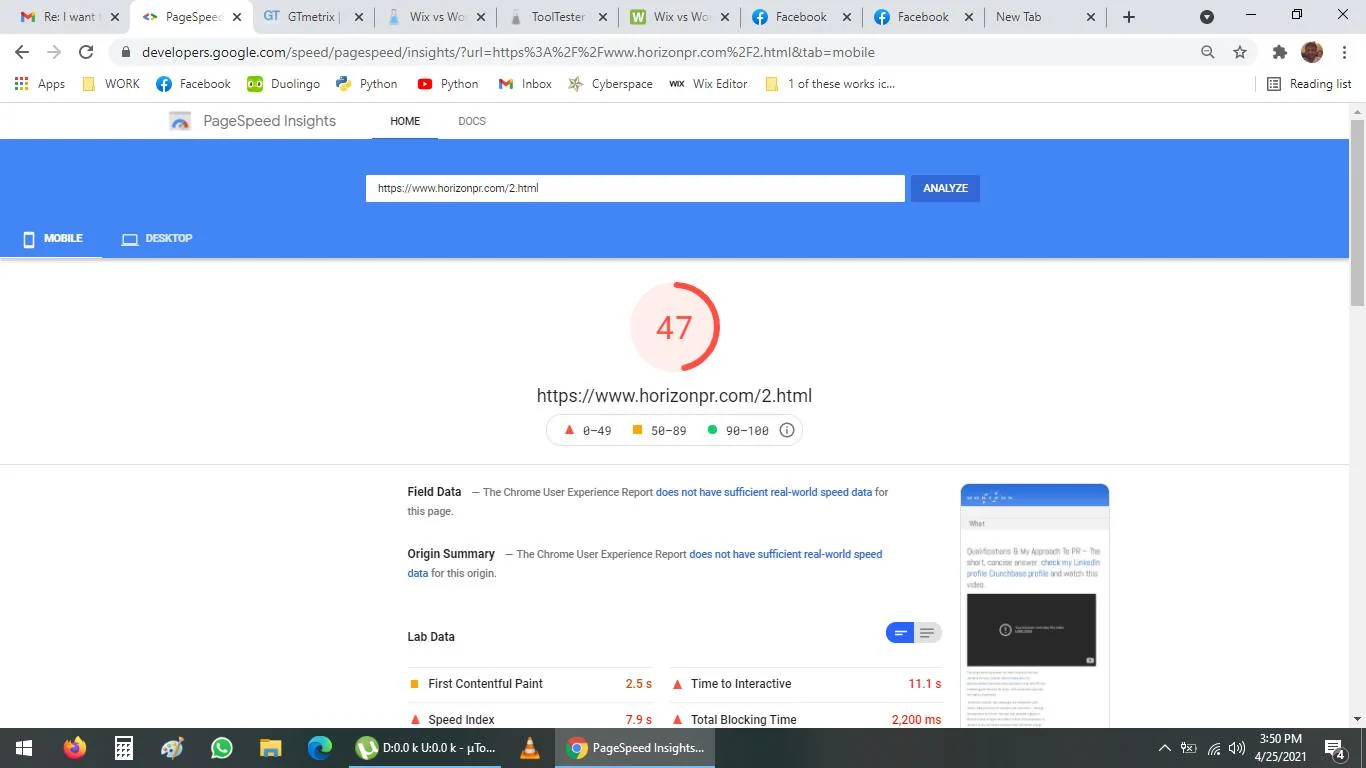
Task: Open WhatsApp from the taskbar
Action: coord(221,748)
